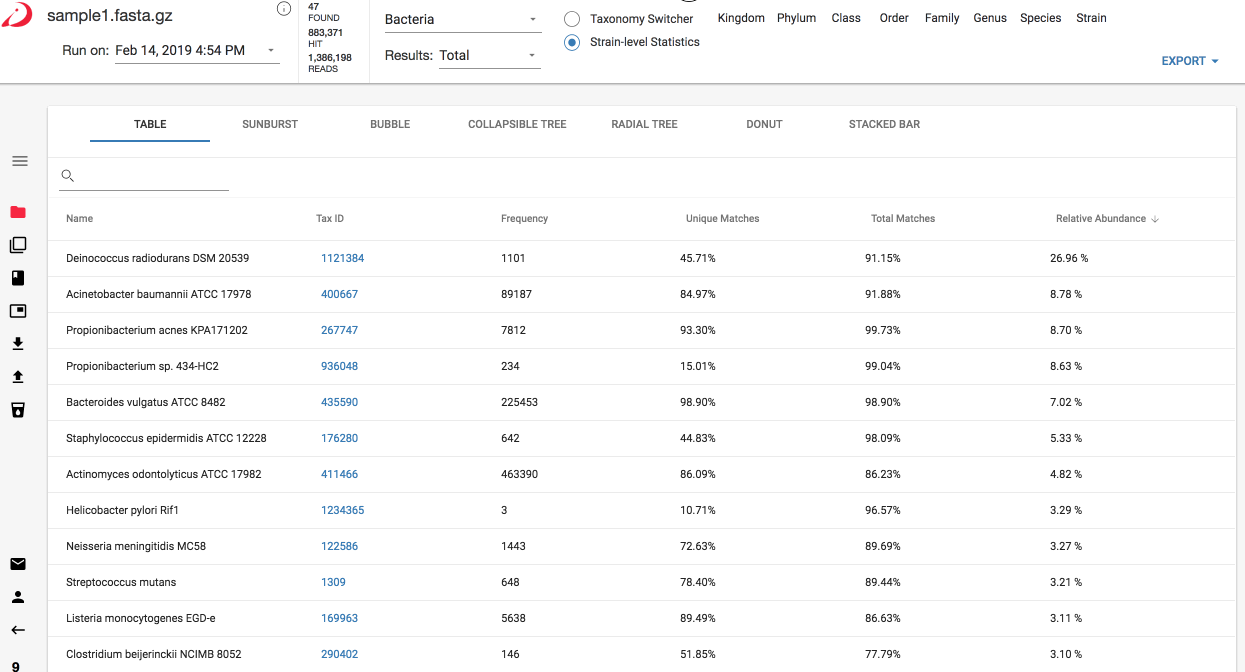Viewport: 1245px width, 672px height.
Task: Click the stacked library pages sidebar icon
Action: pyautogui.click(x=18, y=245)
